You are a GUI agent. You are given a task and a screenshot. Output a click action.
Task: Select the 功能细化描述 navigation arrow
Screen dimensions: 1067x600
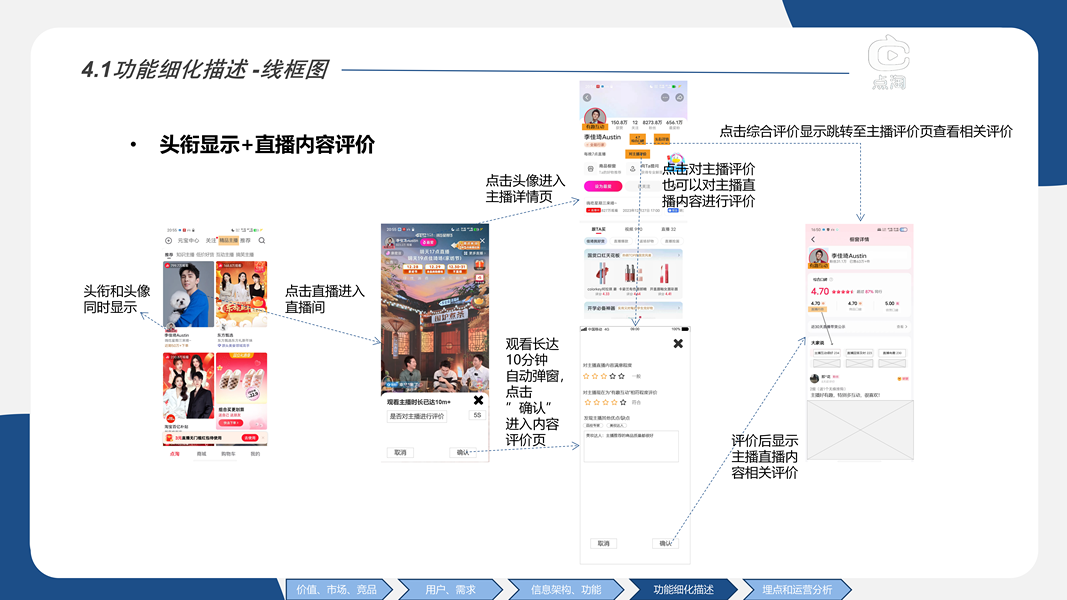(x=683, y=589)
